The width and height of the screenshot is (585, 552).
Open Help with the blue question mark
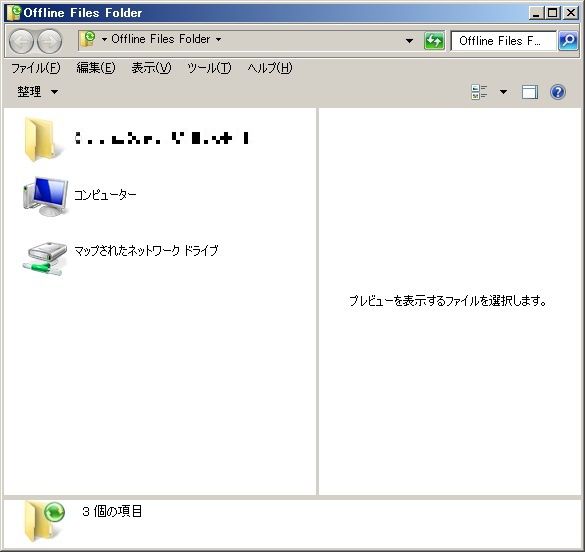[558, 92]
